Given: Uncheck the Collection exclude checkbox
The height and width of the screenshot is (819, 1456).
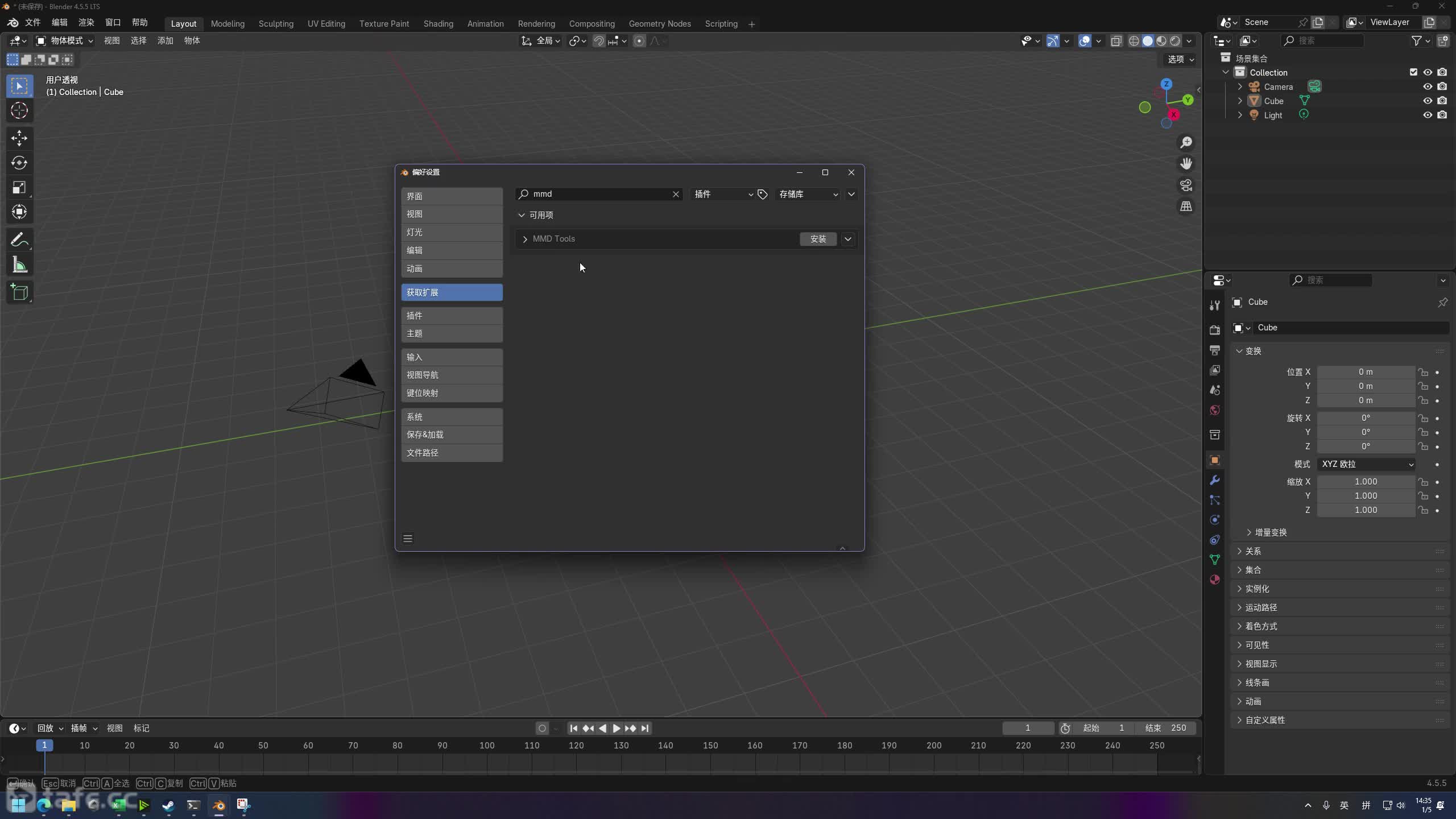Looking at the screenshot, I should point(1413,72).
